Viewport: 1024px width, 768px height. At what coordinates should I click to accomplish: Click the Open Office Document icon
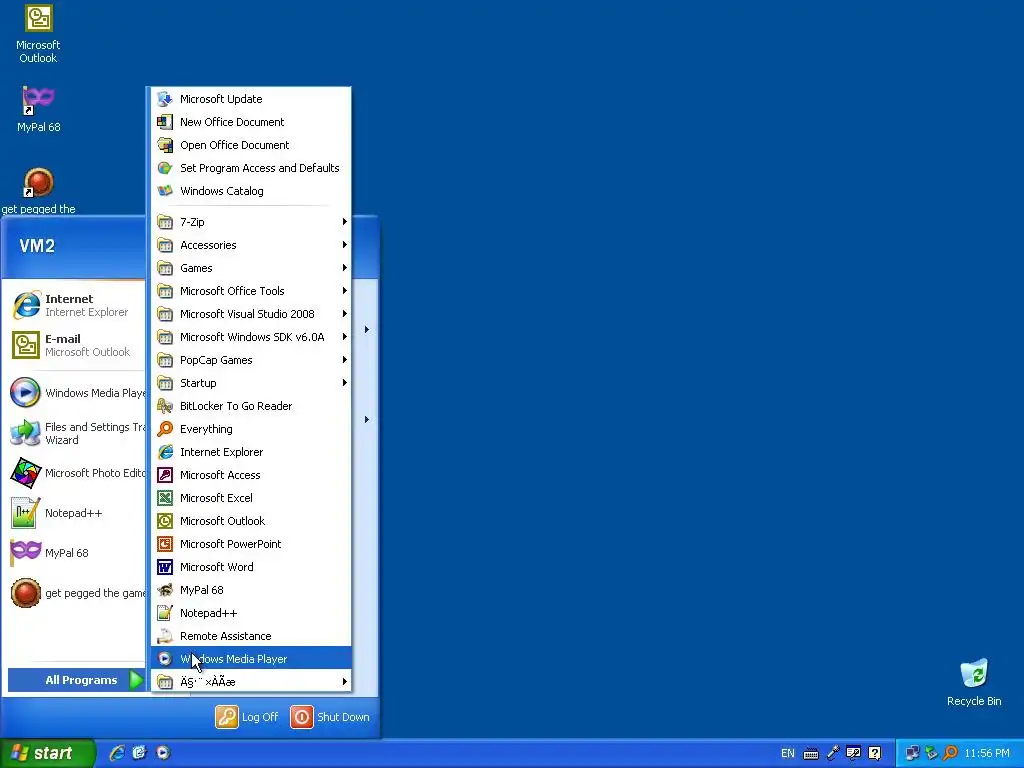click(x=165, y=145)
